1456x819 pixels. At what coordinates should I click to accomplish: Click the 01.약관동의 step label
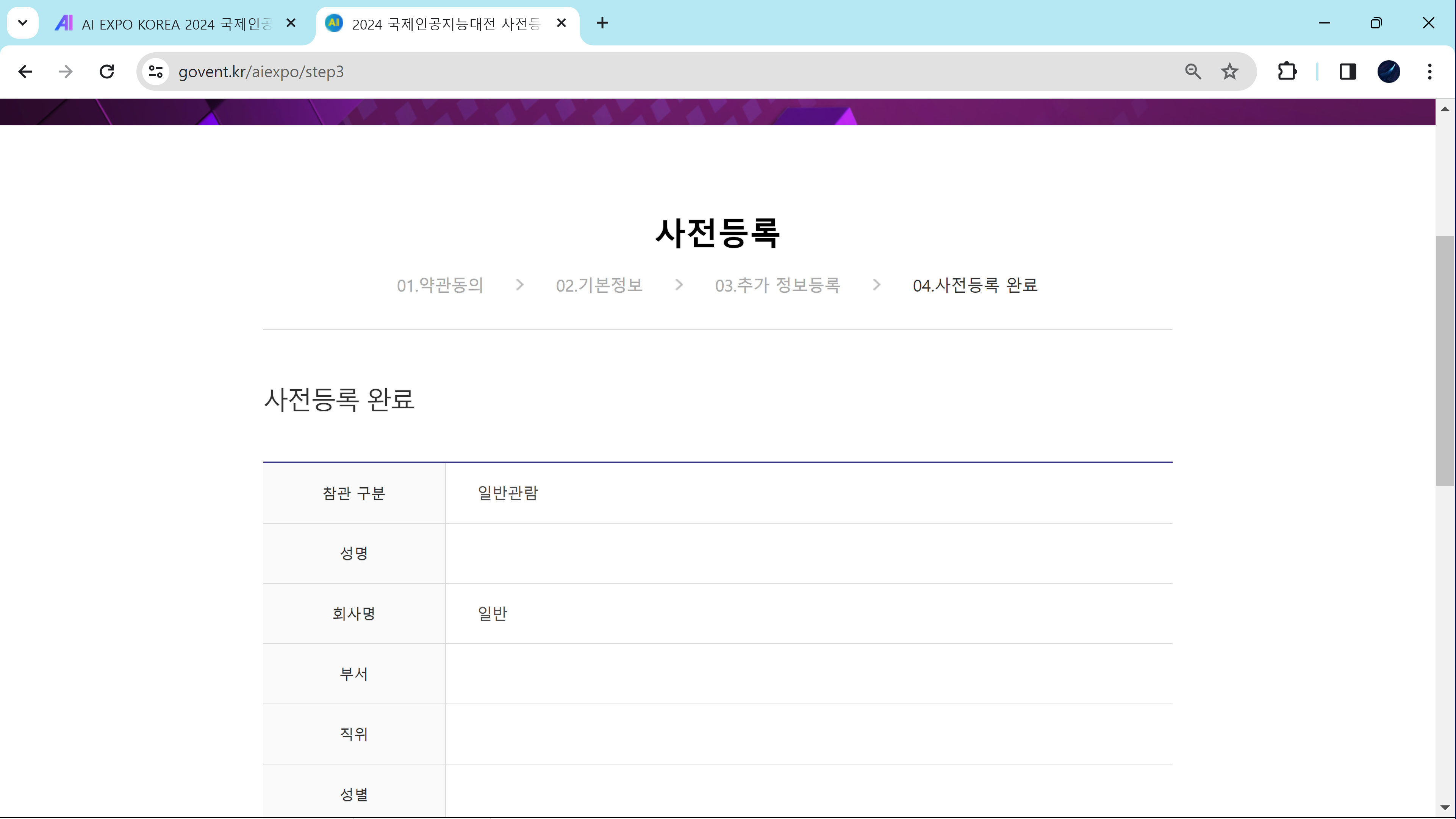440,285
